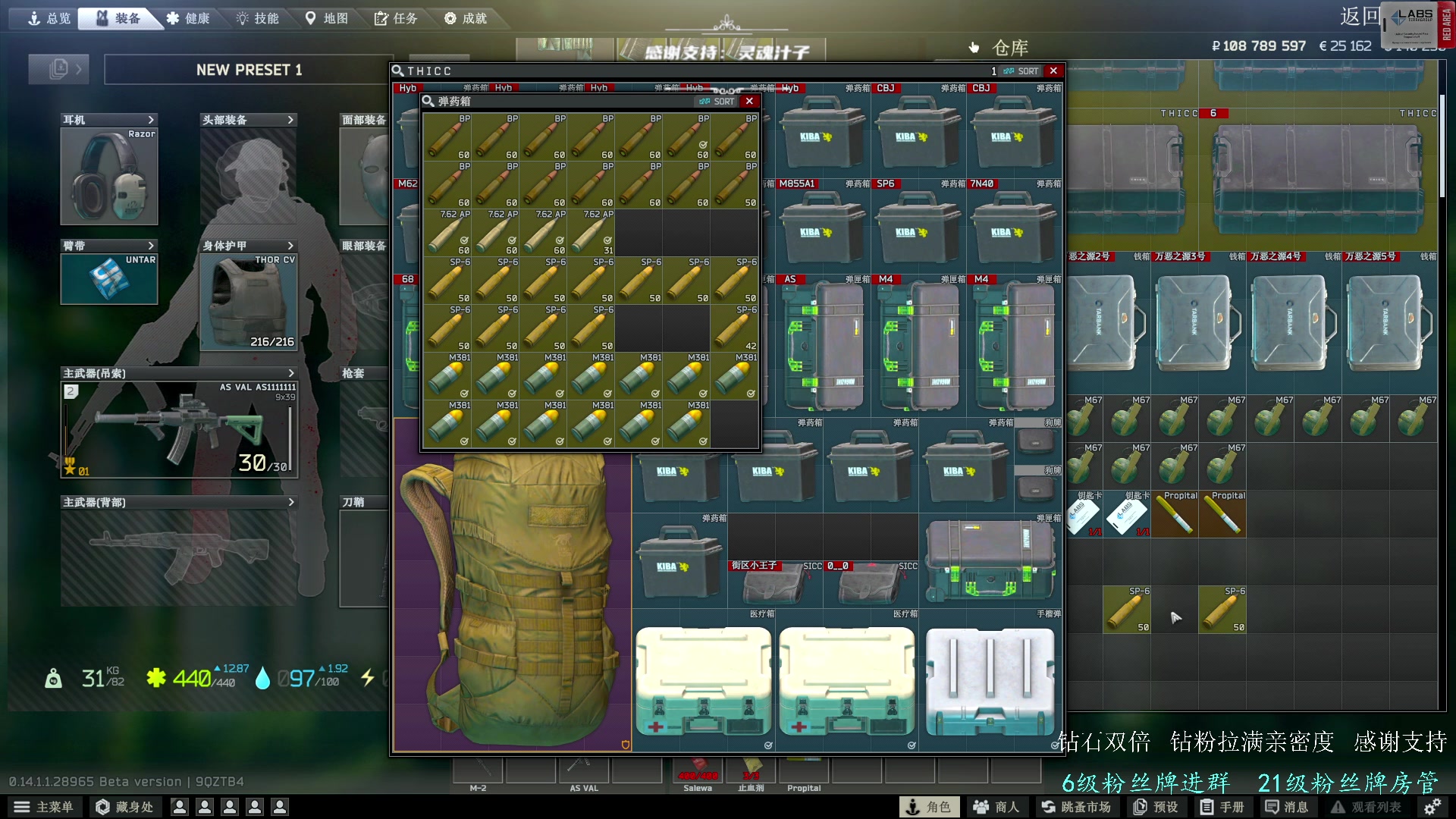This screenshot has height=819, width=1456.
Task: Select the SICC pouch labeled 街区小王子
Action: (x=775, y=583)
